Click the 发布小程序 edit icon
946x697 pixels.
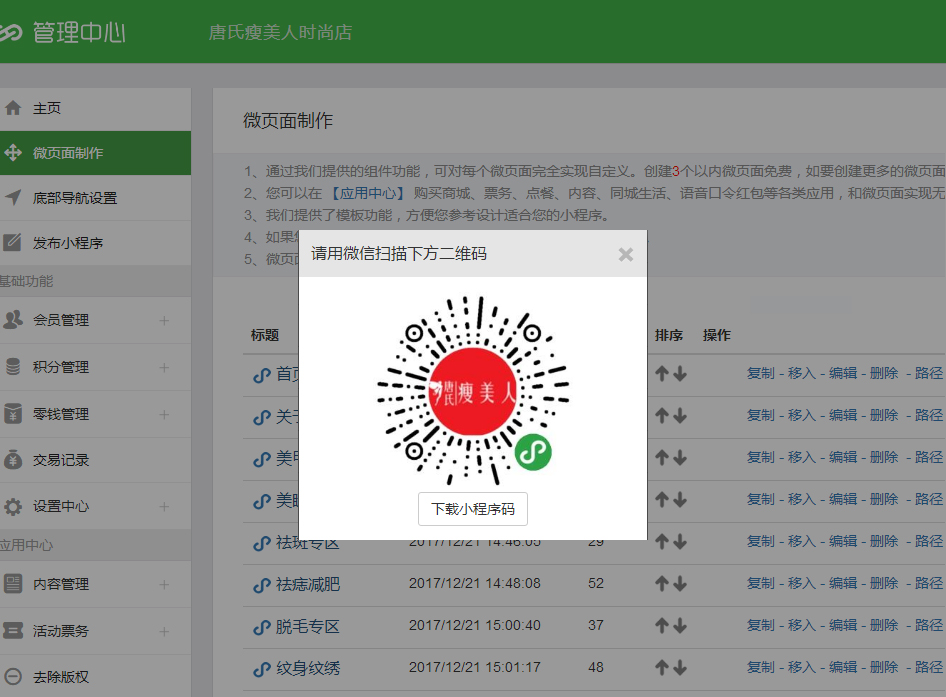point(13,242)
